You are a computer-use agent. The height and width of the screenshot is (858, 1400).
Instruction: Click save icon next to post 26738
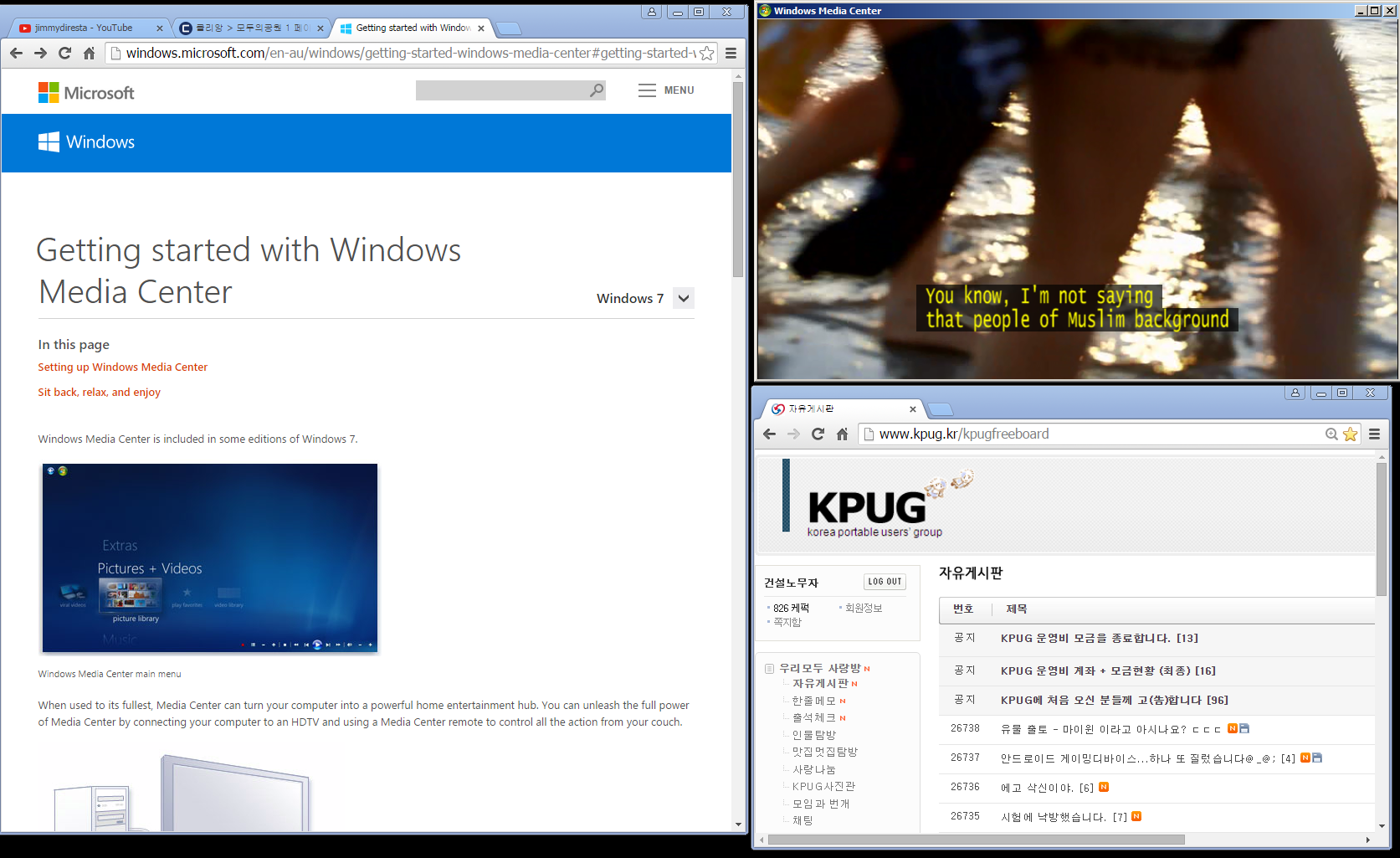[1244, 728]
